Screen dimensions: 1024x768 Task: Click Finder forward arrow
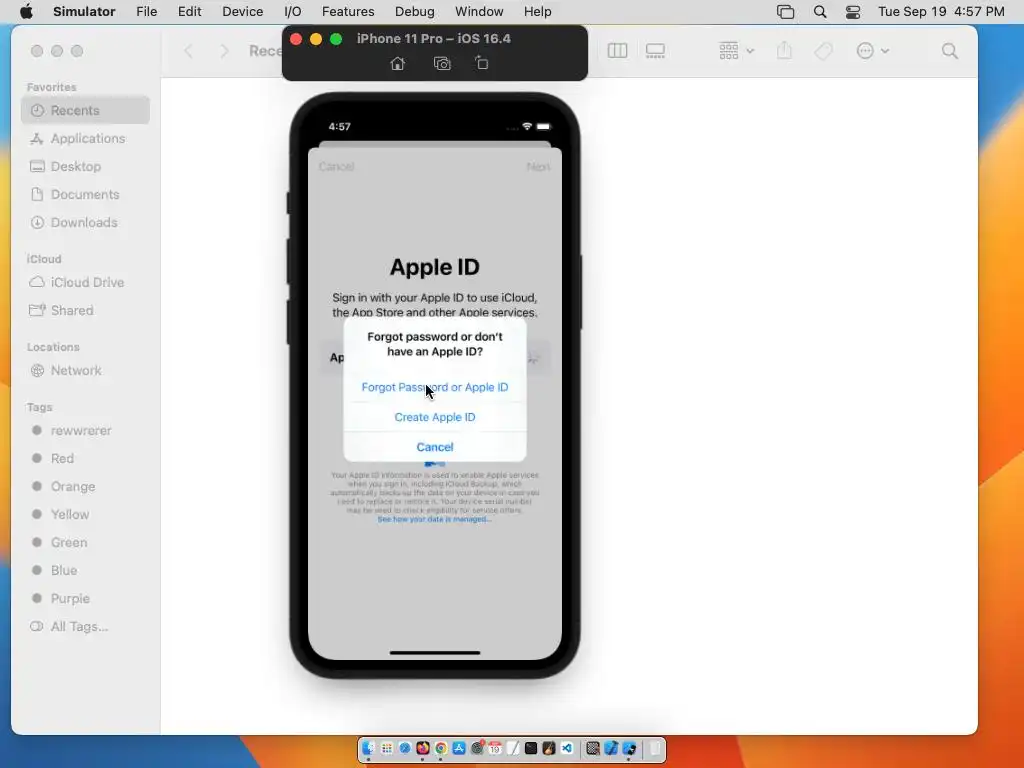224,51
